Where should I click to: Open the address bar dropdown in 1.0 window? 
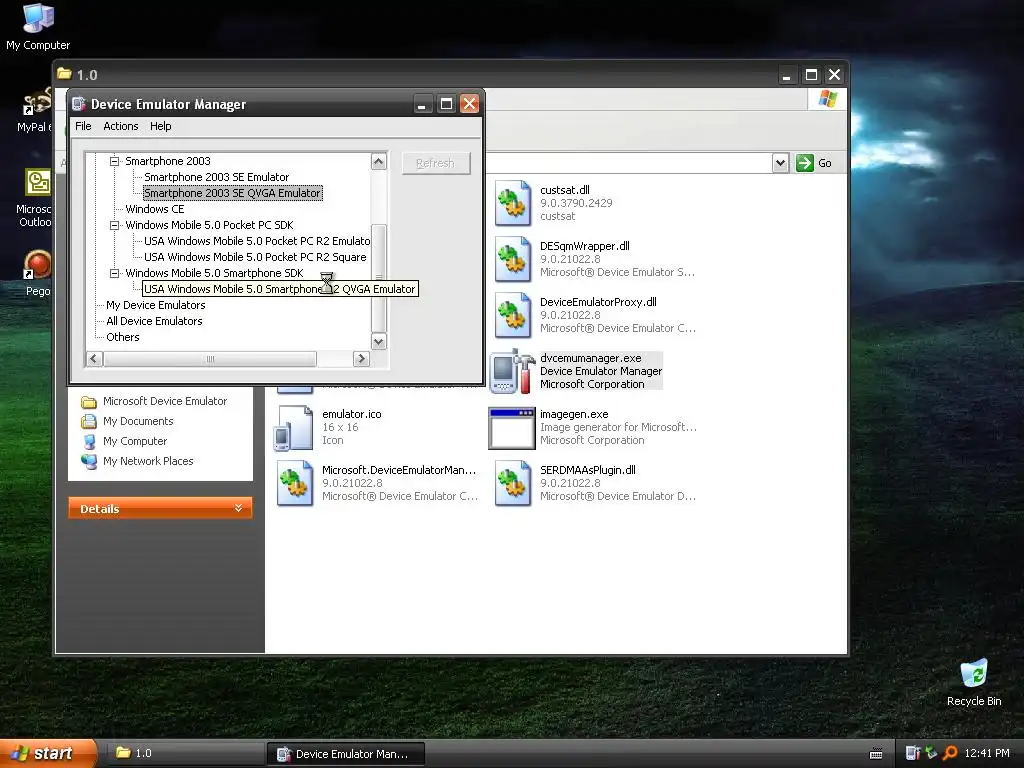tap(780, 163)
